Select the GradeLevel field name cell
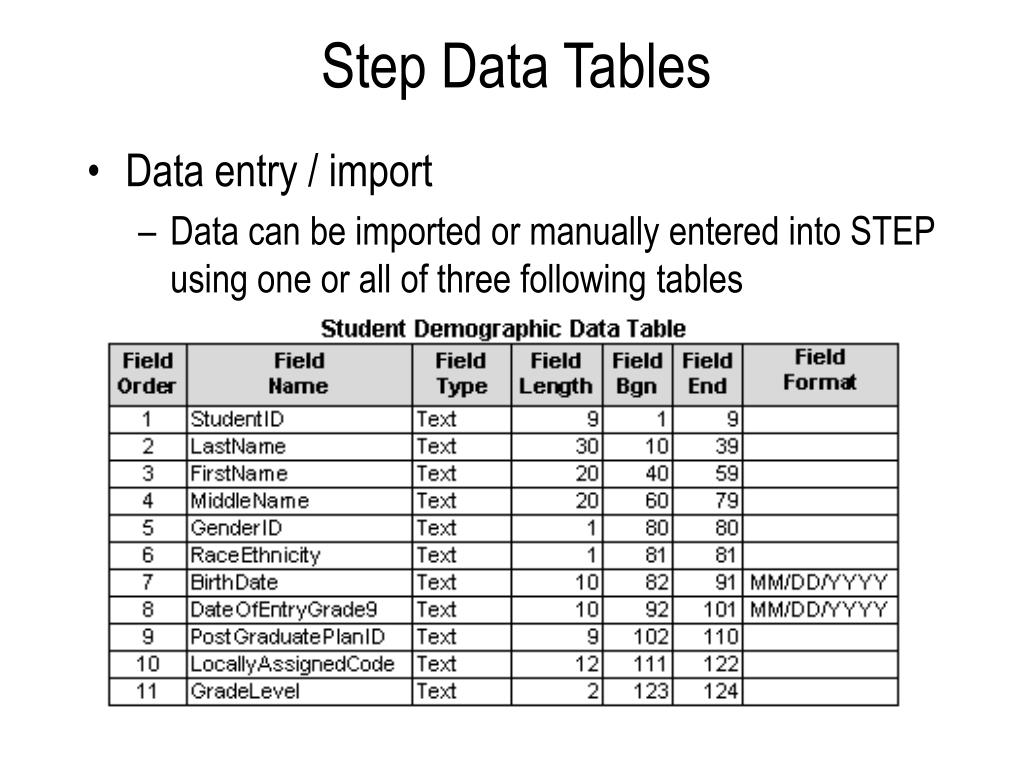This screenshot has width=1024, height=768. (x=299, y=692)
